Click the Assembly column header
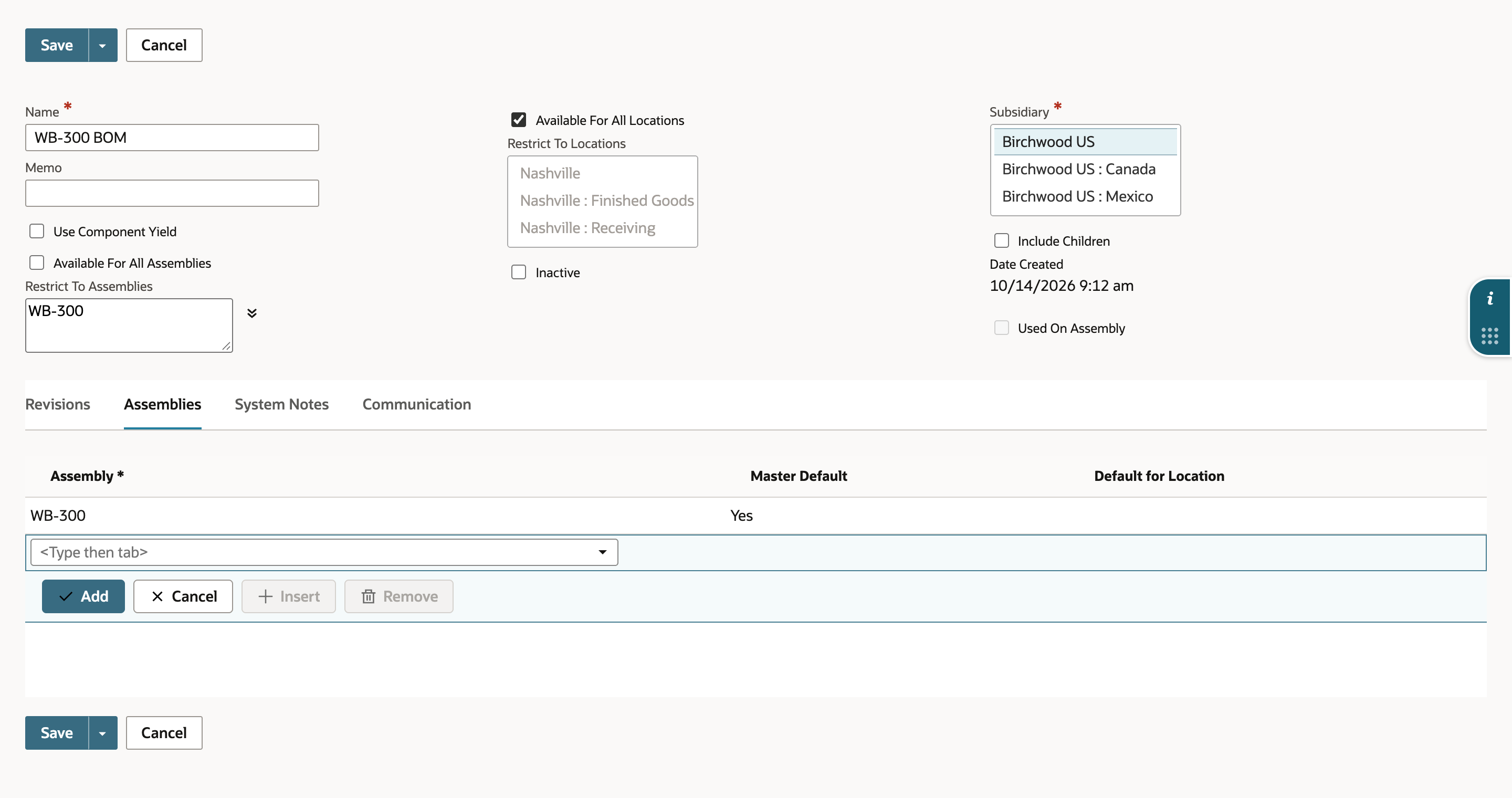Viewport: 1512px width, 798px height. click(87, 476)
